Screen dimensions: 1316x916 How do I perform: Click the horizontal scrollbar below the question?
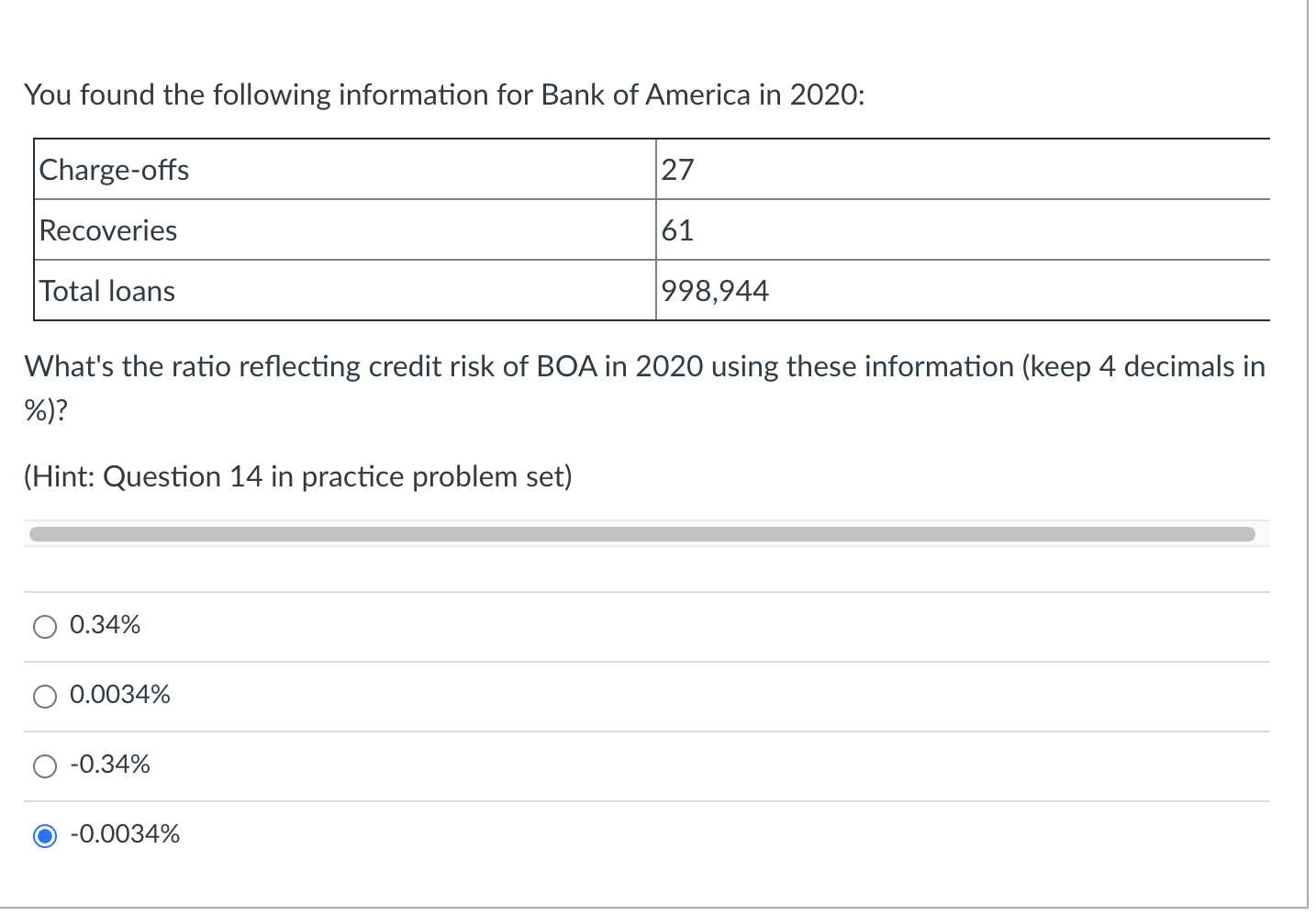point(642,532)
